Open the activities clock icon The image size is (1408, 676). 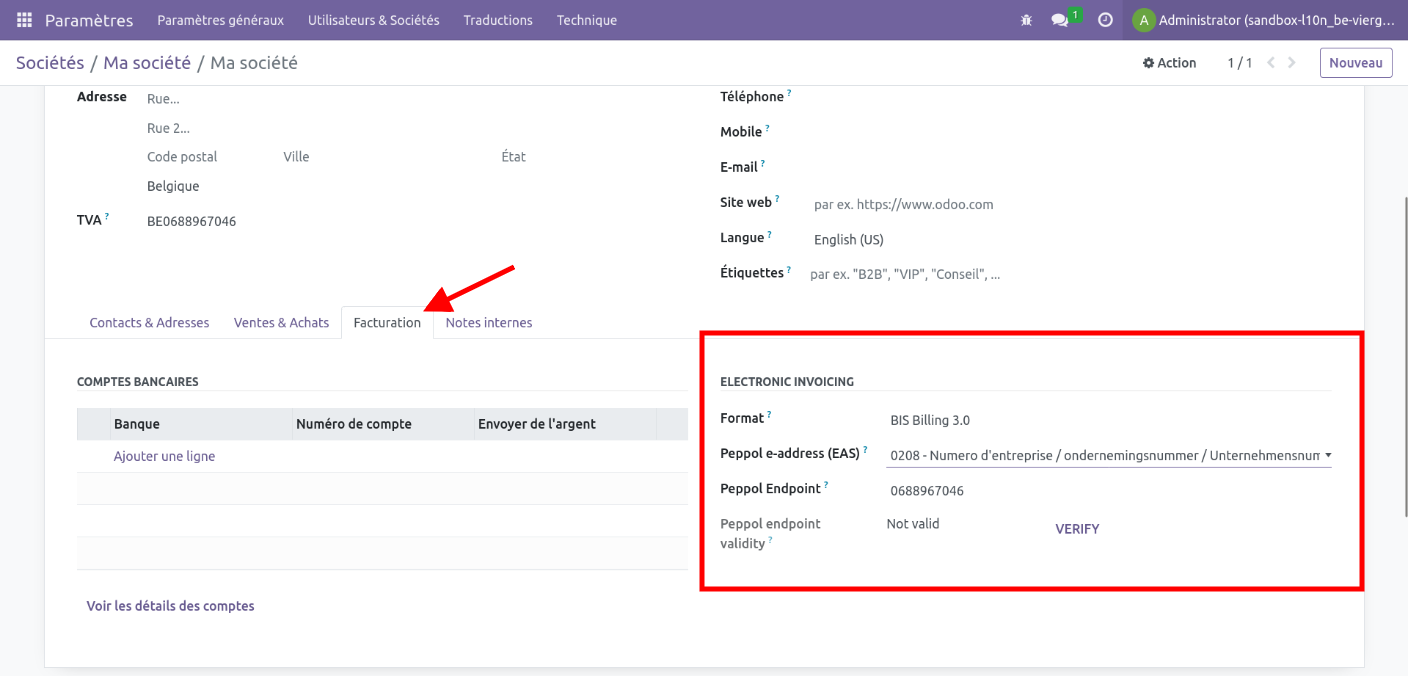click(1105, 20)
